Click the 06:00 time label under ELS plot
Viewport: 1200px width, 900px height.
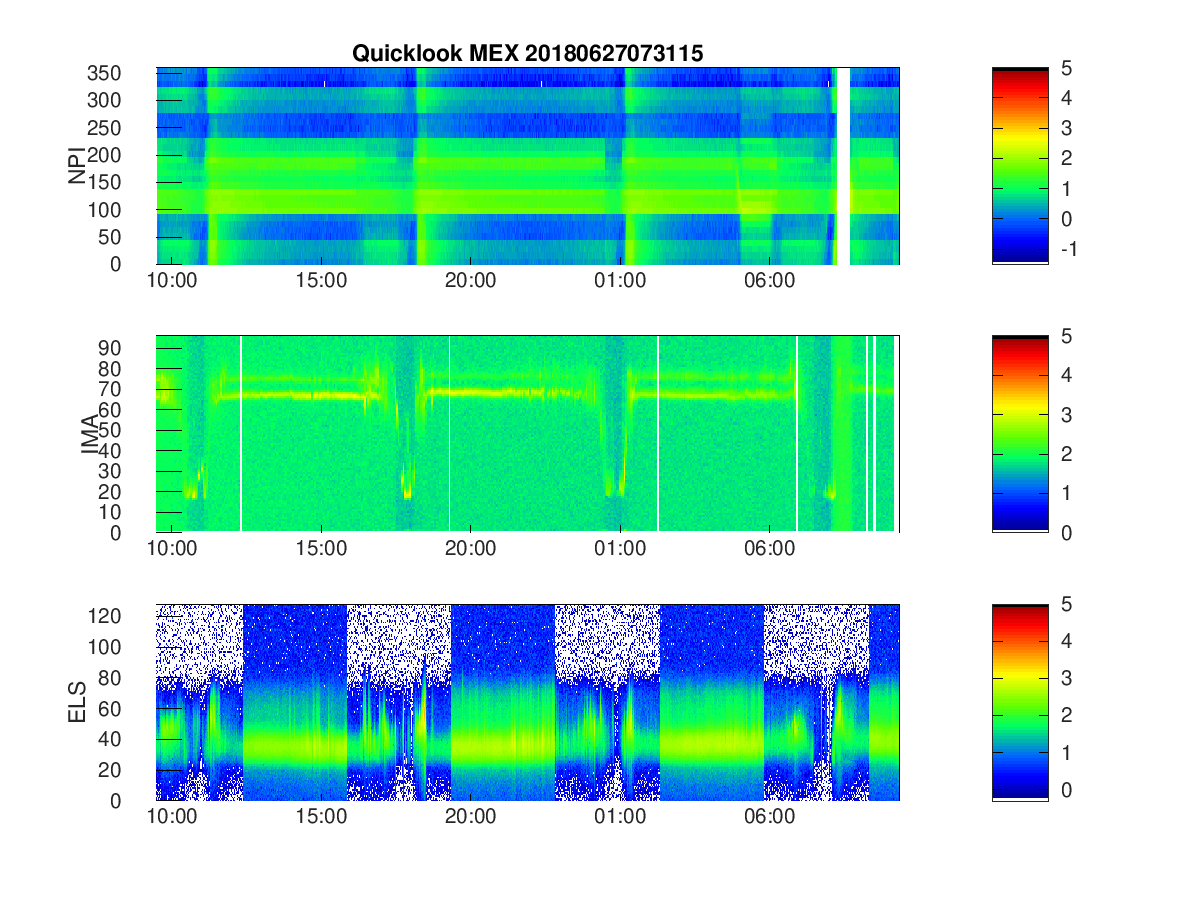(x=769, y=818)
